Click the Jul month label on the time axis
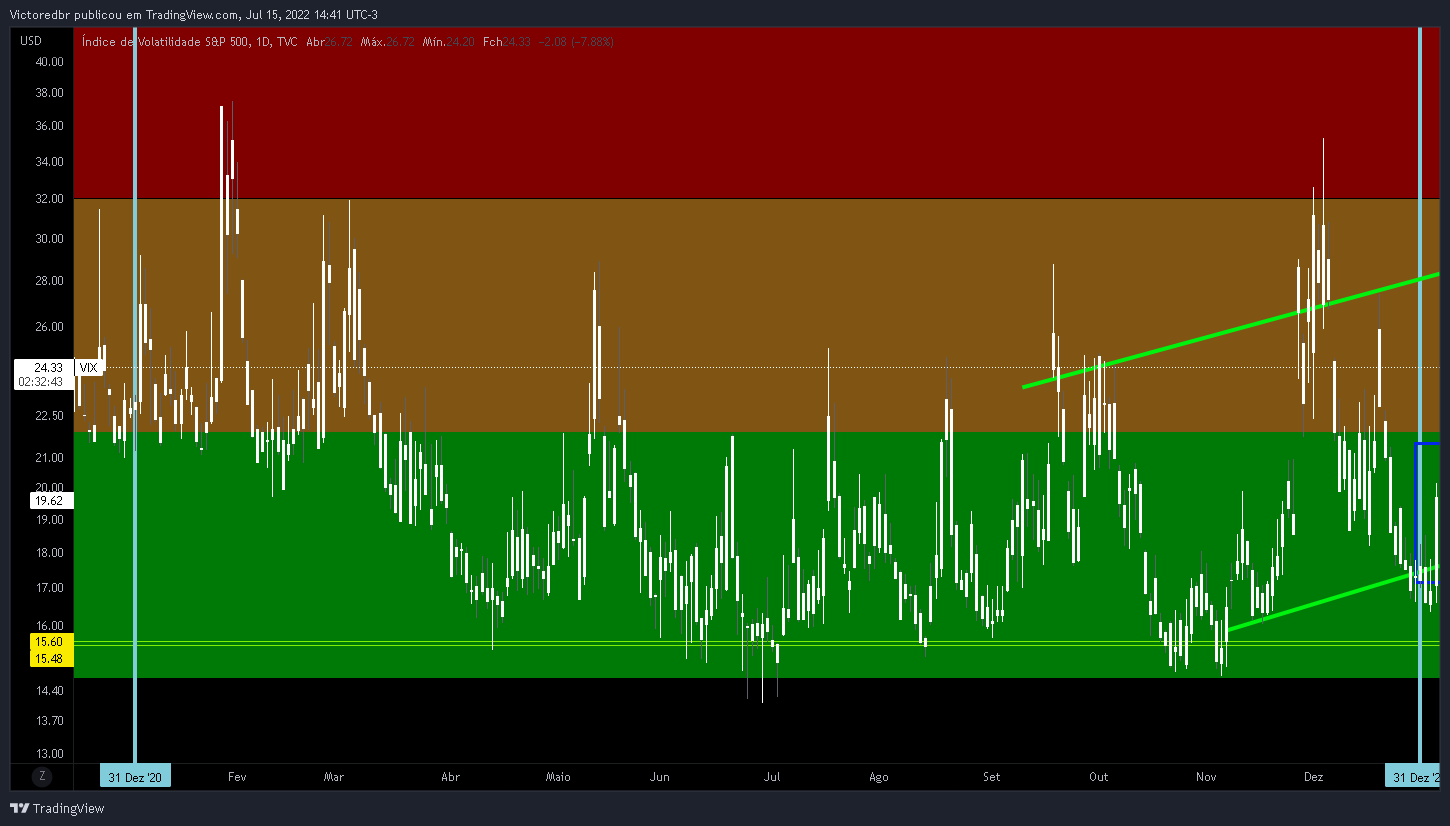 [772, 777]
